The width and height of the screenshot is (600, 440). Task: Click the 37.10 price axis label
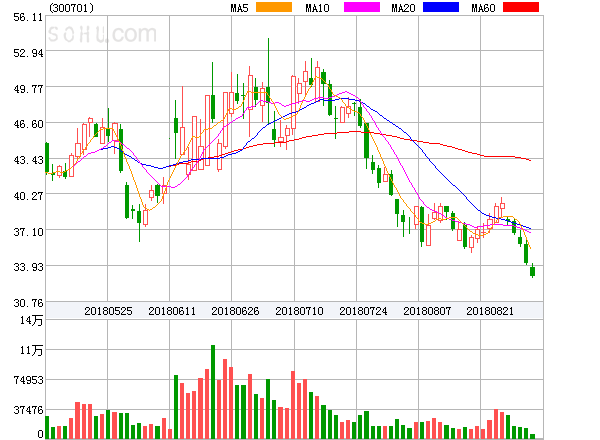coord(28,231)
